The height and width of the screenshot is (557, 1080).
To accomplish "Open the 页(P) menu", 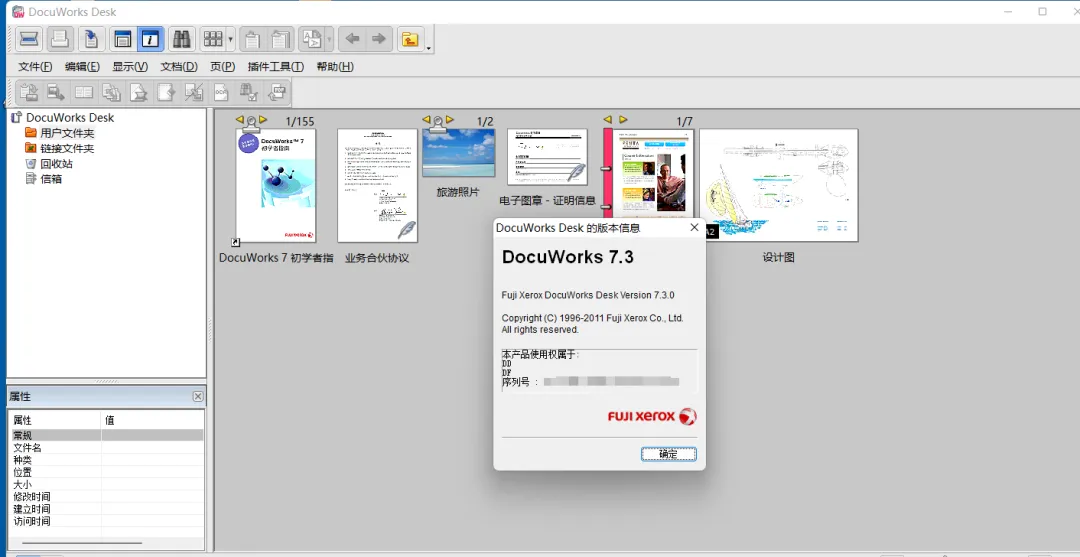I will pyautogui.click(x=222, y=67).
